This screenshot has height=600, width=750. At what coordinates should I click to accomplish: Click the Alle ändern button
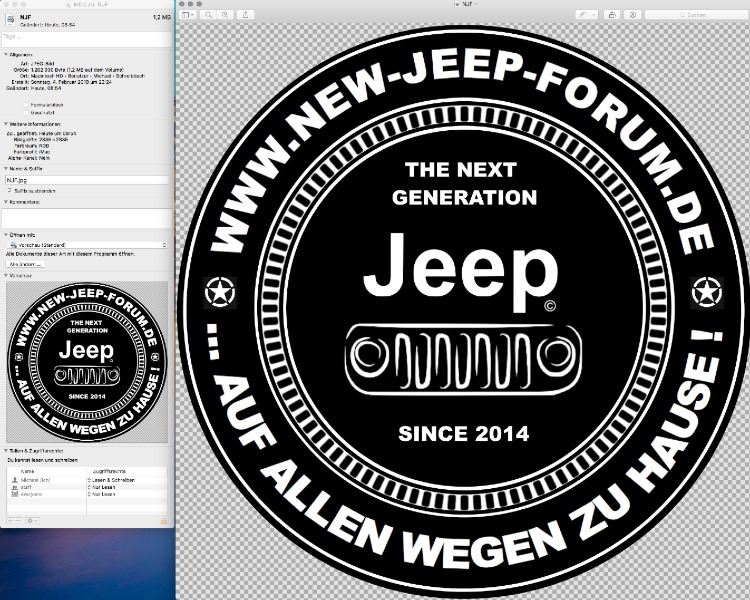tap(25, 263)
